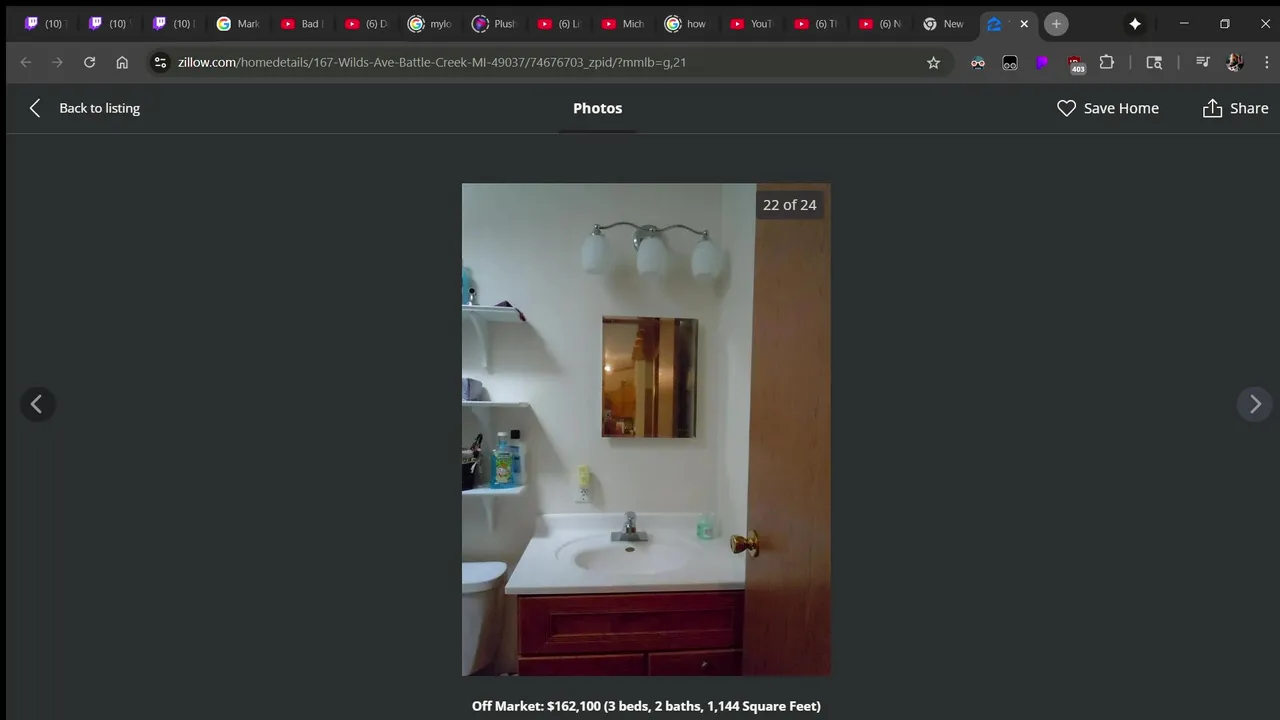Switch to the YouTube '(6) TI' tab
1280x720 pixels.
[815, 24]
